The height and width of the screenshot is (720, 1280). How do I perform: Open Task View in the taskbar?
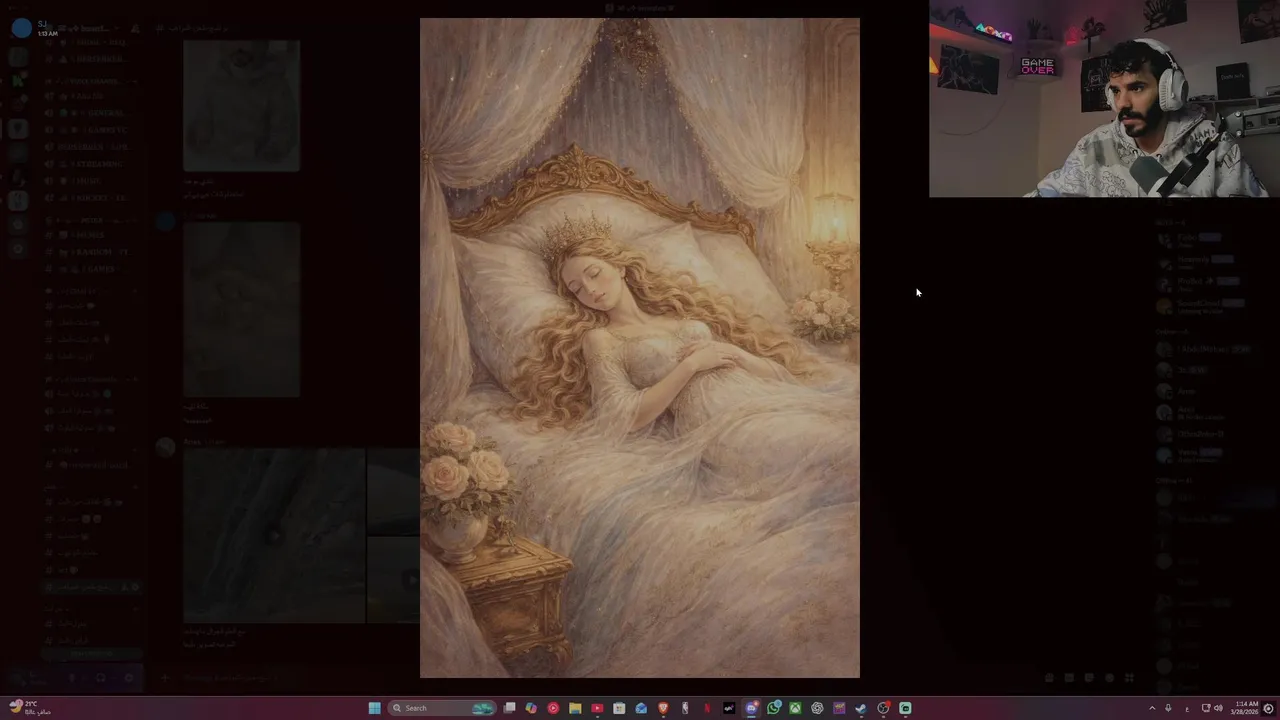point(510,708)
